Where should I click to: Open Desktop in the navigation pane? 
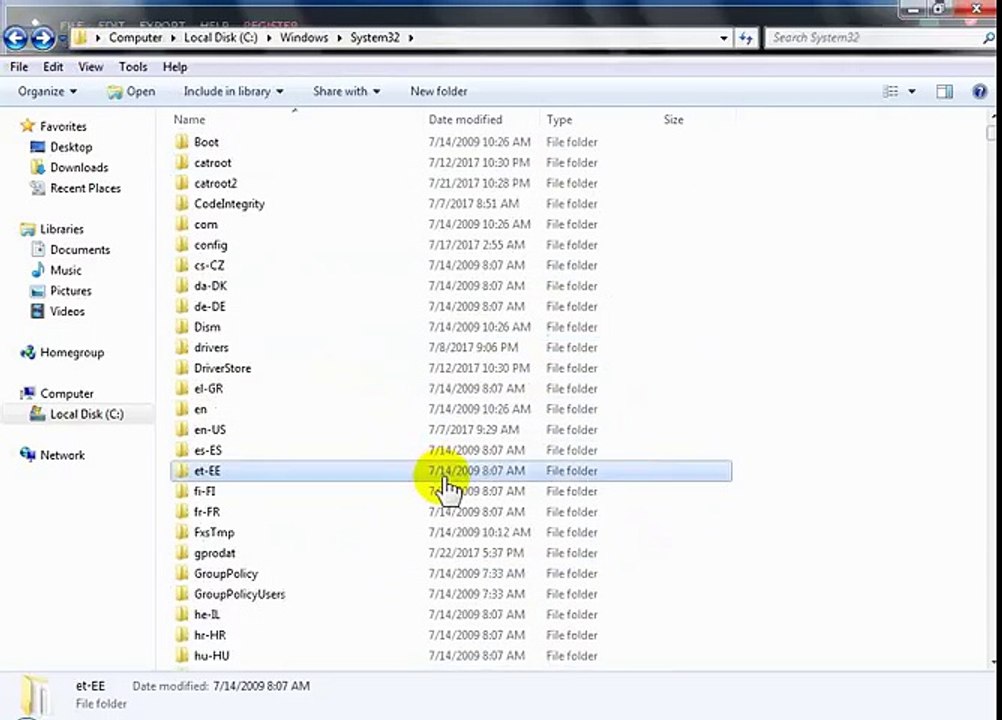coord(71,147)
